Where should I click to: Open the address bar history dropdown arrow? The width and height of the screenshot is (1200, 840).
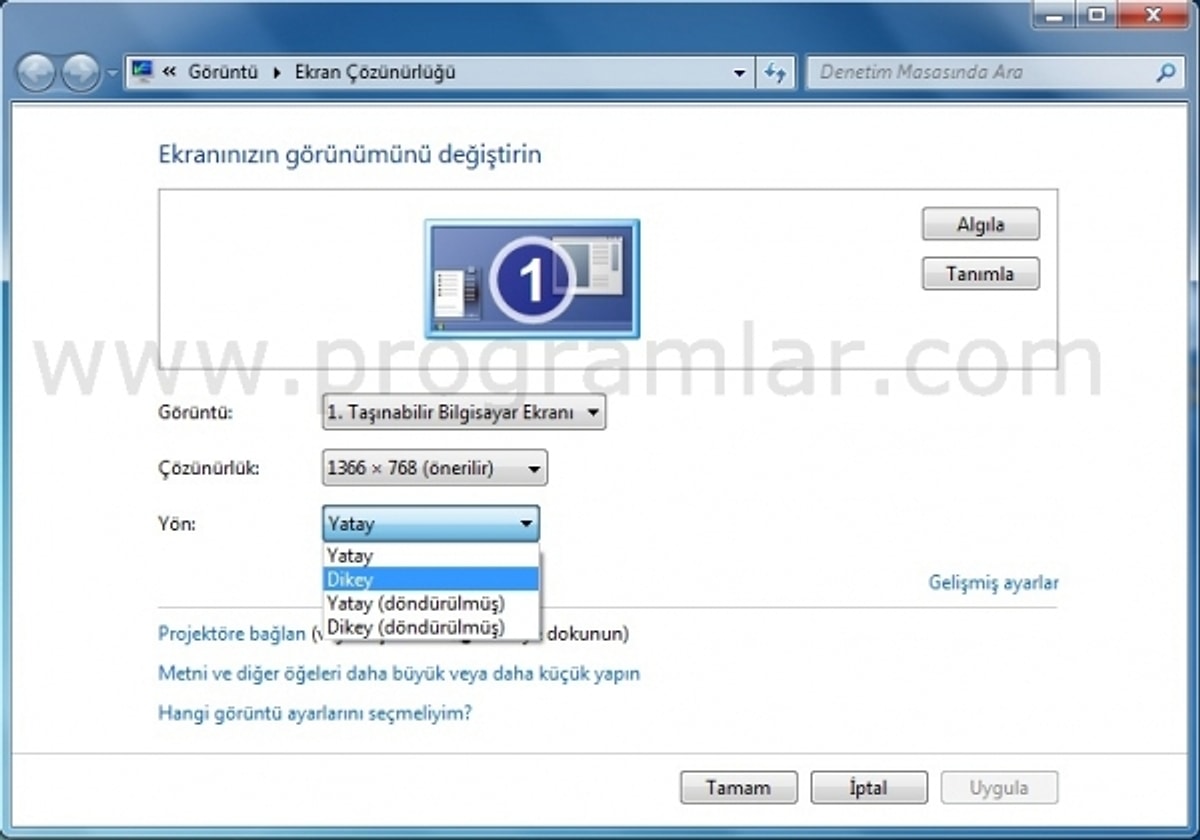pos(739,73)
